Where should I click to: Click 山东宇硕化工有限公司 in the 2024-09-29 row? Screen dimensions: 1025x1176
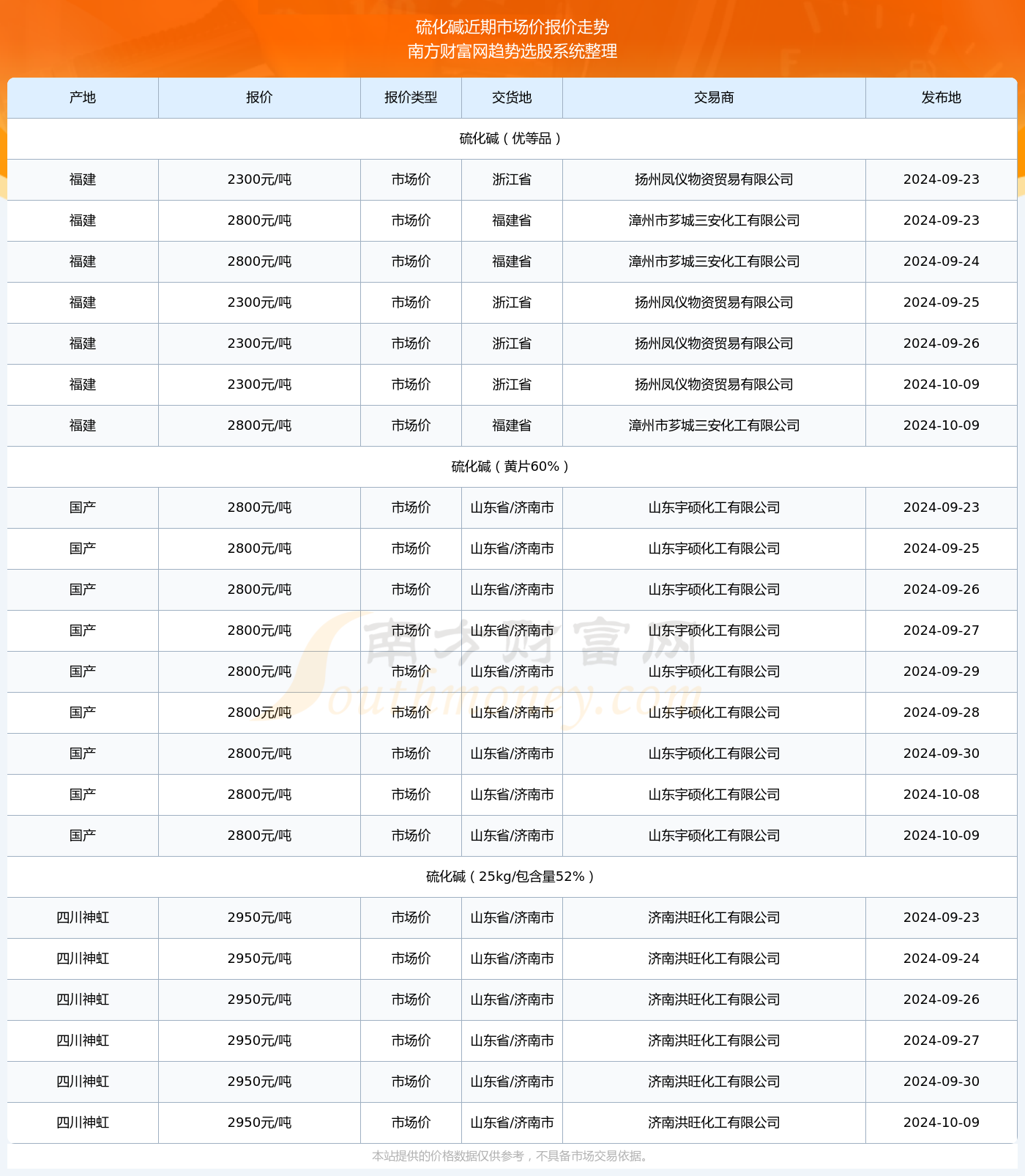coord(714,671)
